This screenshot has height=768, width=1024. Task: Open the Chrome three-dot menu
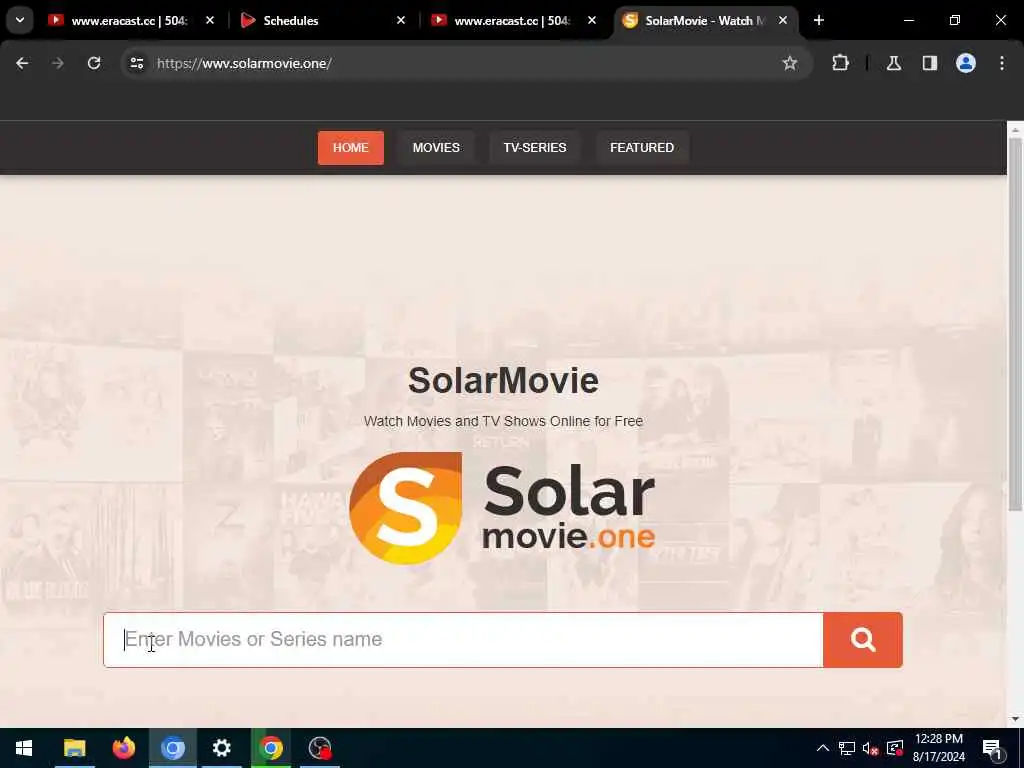[x=1002, y=63]
